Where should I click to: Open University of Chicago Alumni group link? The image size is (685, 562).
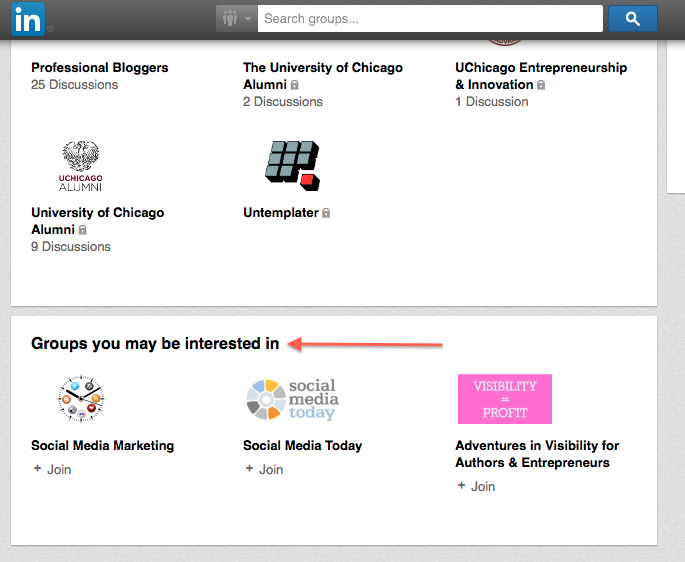coord(97,221)
